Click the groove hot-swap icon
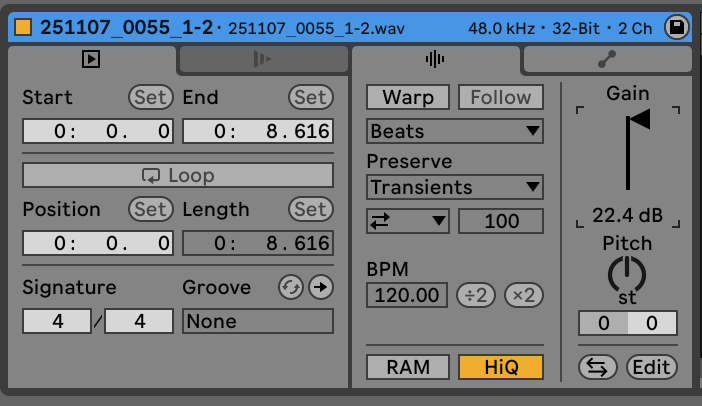This screenshot has height=406, width=702. pos(291,288)
